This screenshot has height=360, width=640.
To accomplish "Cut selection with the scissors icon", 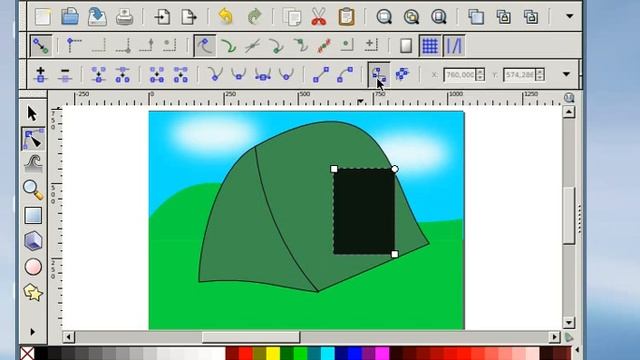I will 318,17.
